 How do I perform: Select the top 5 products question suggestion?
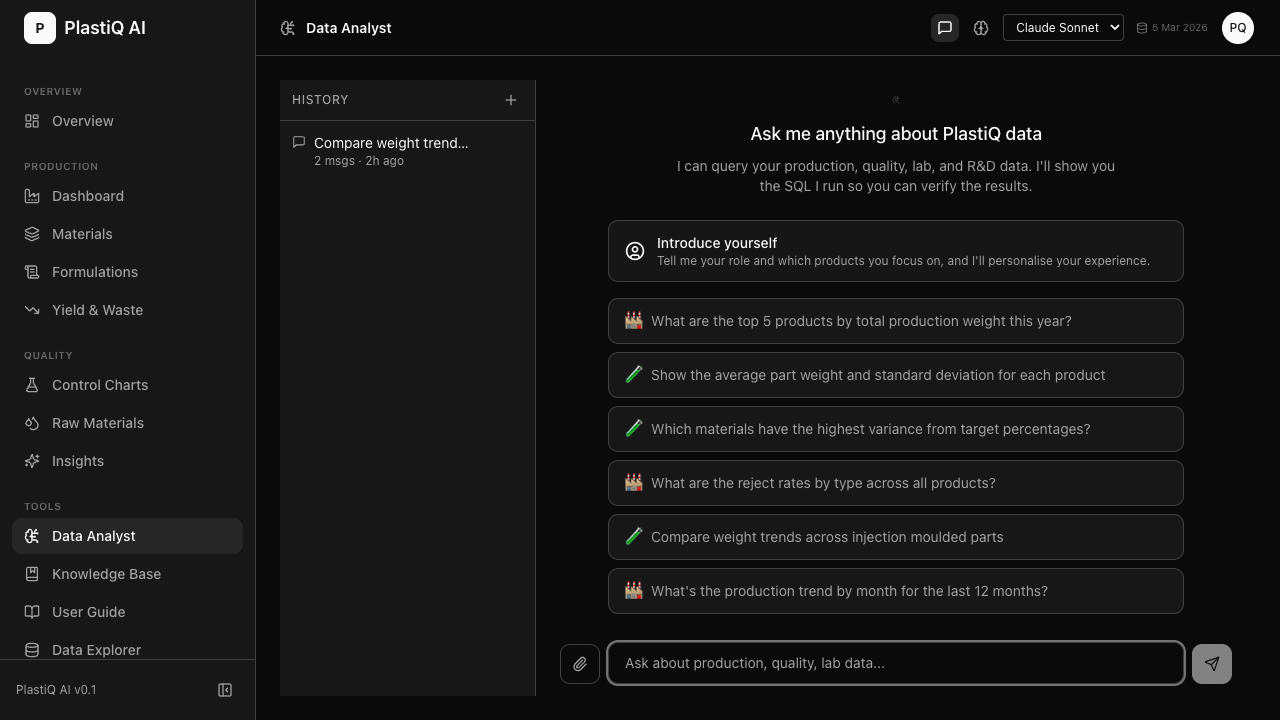click(895, 321)
